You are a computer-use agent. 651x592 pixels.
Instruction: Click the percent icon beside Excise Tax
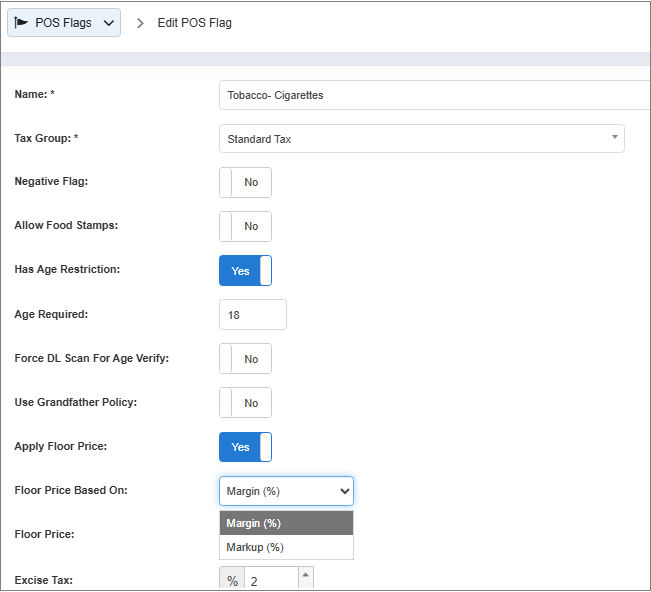(x=232, y=581)
